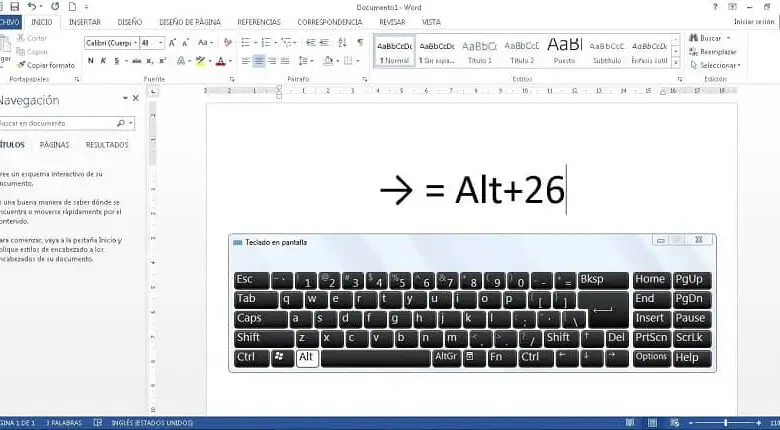Screen dimensions: 780x430
Task: Select the Normal style
Action: click(x=394, y=52)
